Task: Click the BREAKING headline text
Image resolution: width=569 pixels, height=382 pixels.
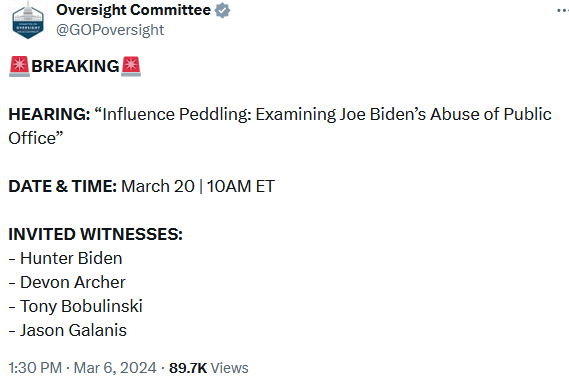Action: point(75,66)
